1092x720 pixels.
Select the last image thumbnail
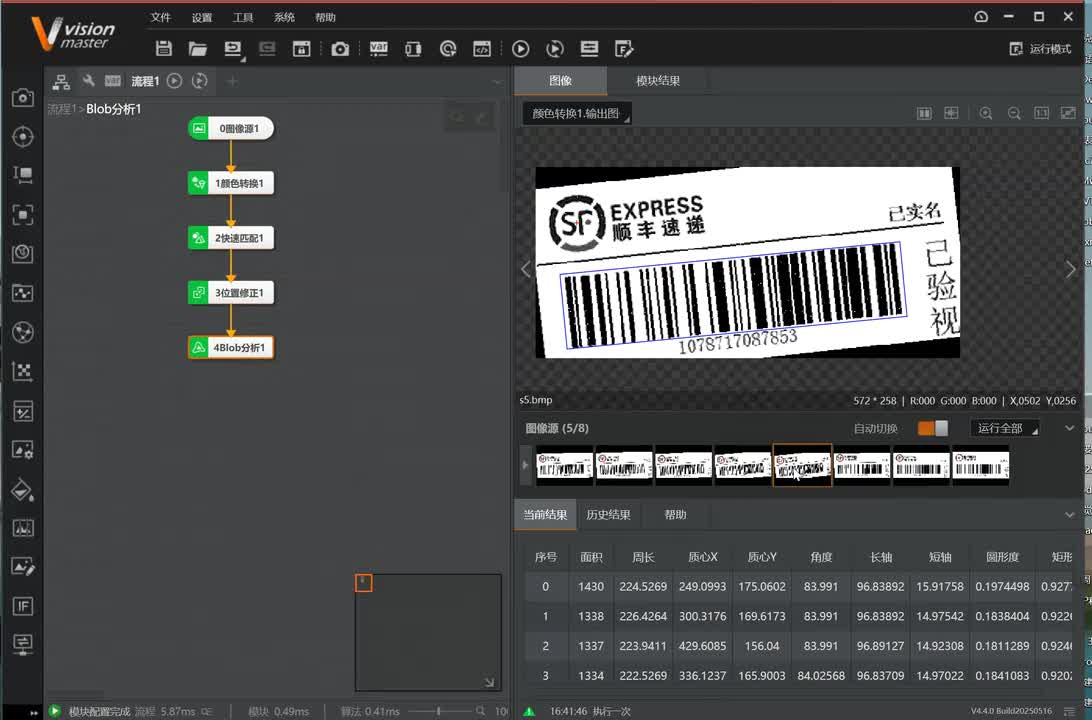(981, 465)
